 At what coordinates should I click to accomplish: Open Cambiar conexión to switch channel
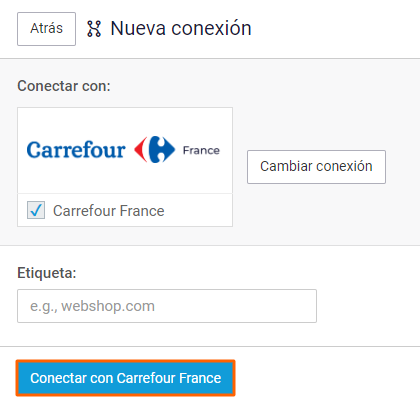pyautogui.click(x=316, y=167)
